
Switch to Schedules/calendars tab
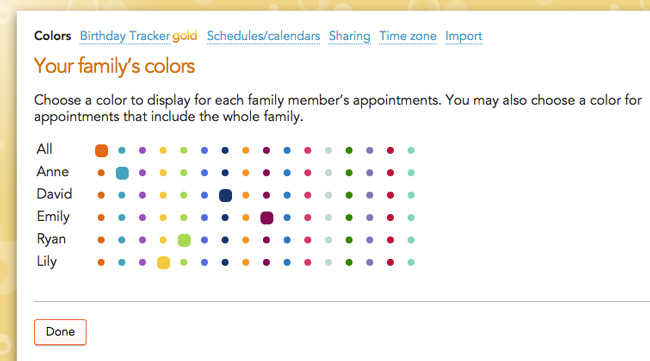pyautogui.click(x=263, y=36)
